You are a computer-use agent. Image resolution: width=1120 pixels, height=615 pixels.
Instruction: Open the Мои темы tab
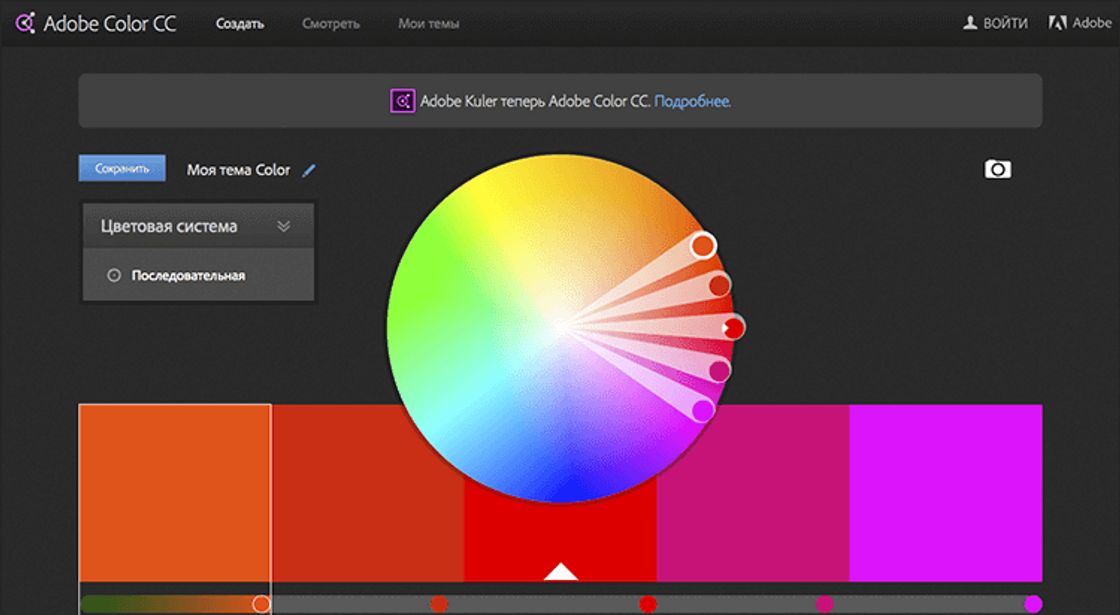click(429, 24)
